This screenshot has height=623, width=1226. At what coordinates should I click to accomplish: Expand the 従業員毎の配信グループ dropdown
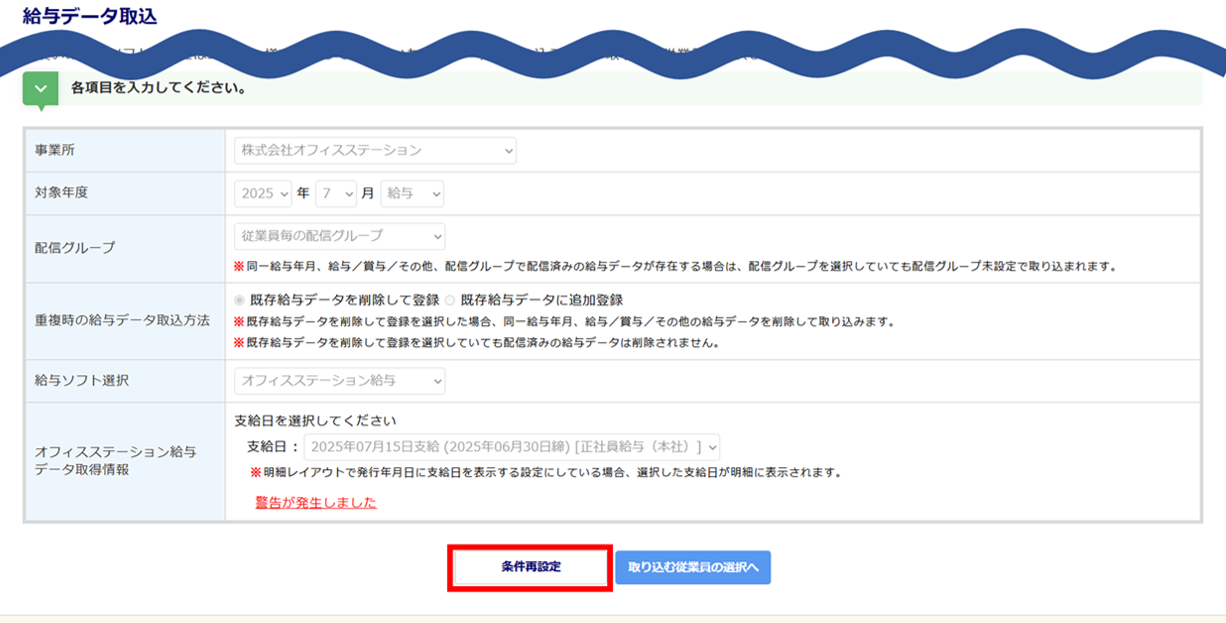tap(340, 237)
